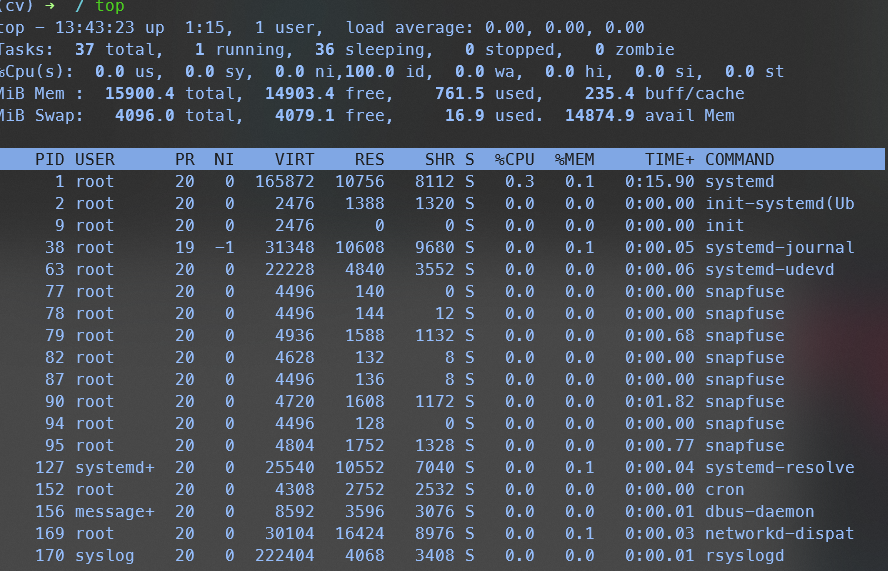
Task: Click PID 94 in snapfuse row
Action: [55, 424]
